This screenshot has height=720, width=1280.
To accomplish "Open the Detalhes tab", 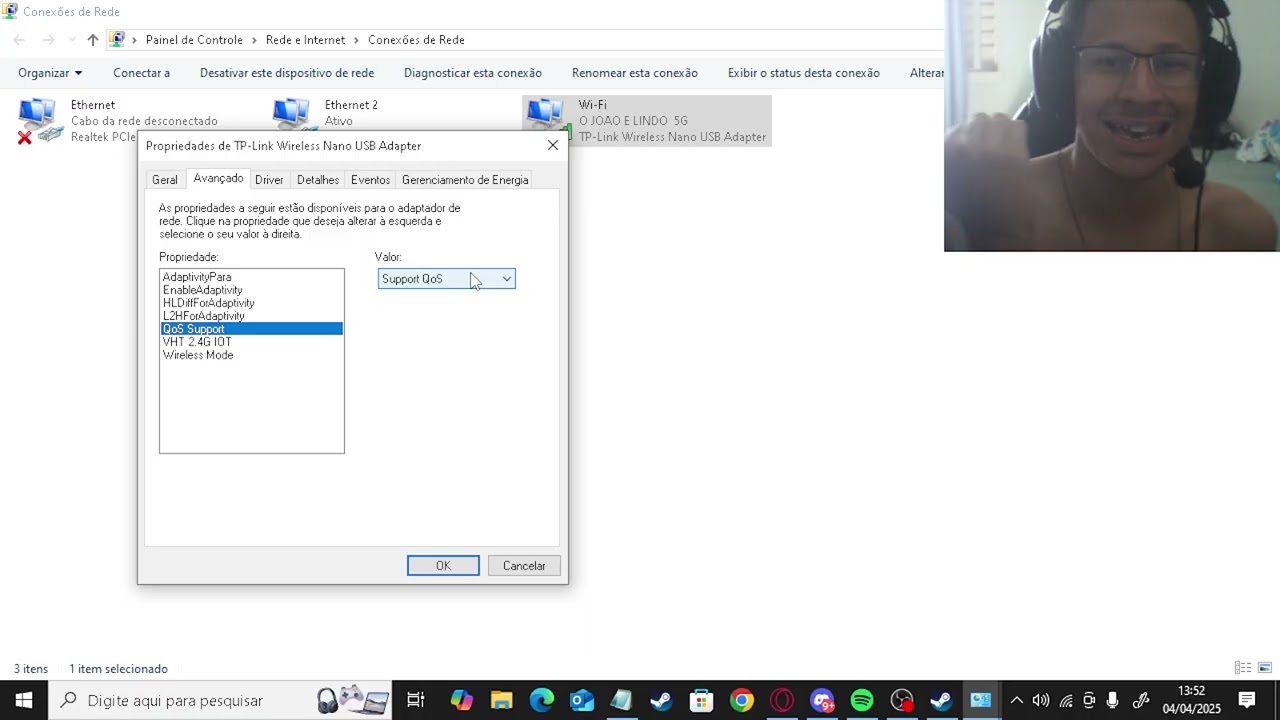I will tap(318, 180).
